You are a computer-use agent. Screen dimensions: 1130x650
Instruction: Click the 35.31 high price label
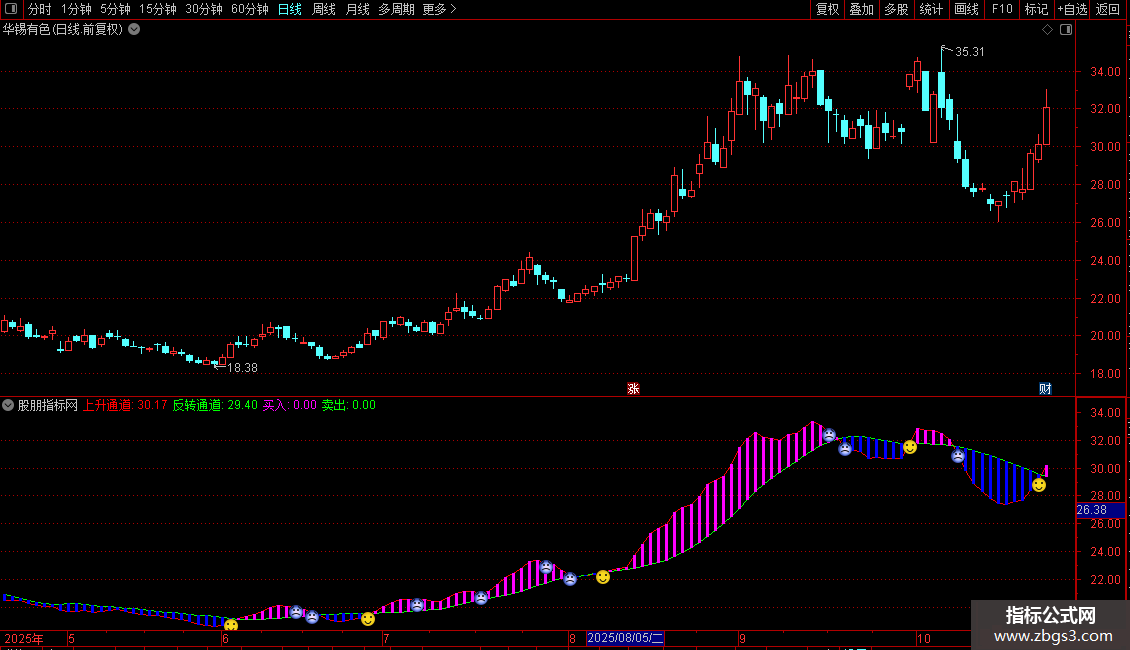[969, 52]
